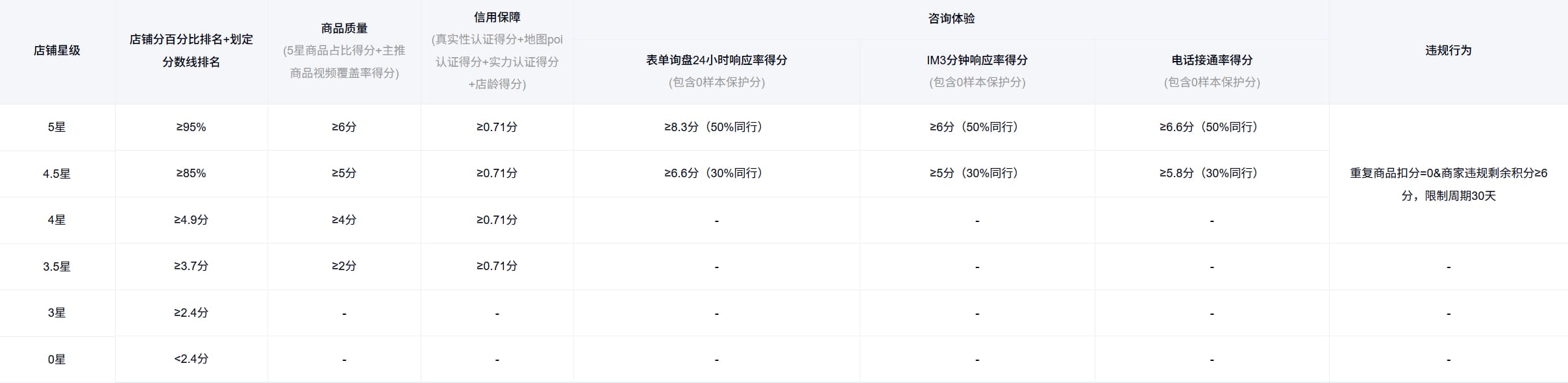Select the 重复商品扣分 violation rule cell
The image size is (1568, 383).
coord(1448,184)
